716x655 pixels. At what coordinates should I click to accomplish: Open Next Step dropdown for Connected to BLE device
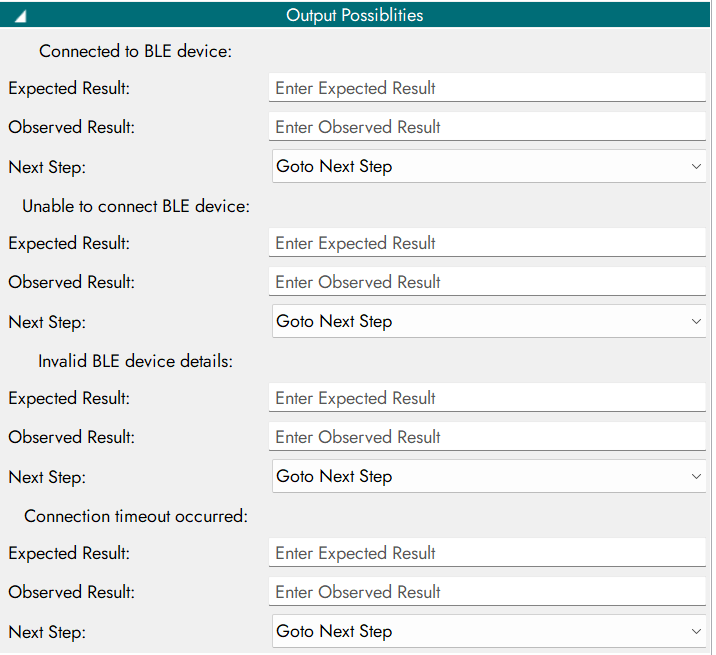coord(489,166)
